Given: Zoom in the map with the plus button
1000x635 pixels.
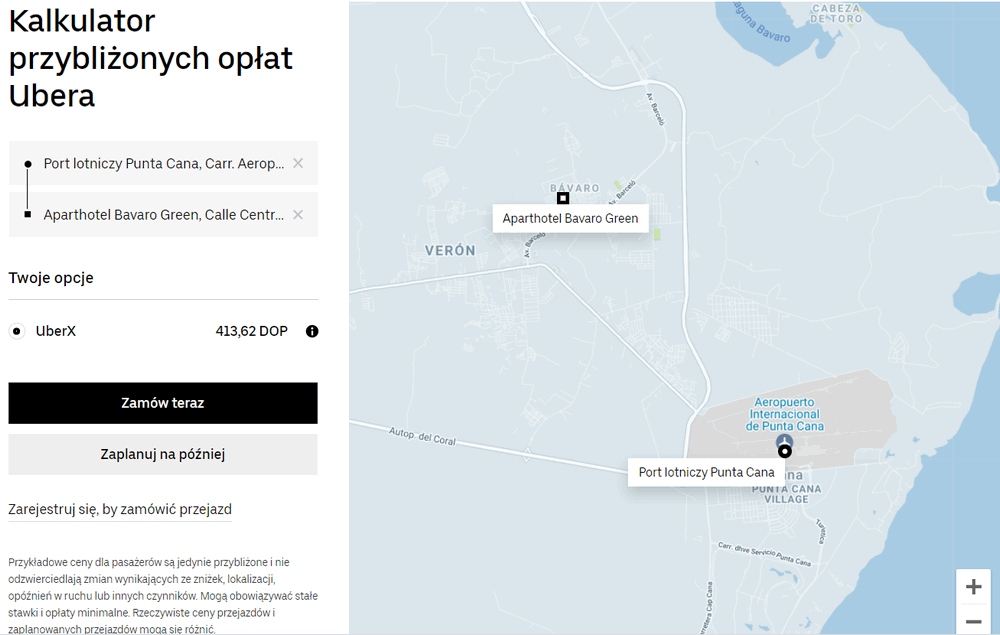Looking at the screenshot, I should 973,587.
